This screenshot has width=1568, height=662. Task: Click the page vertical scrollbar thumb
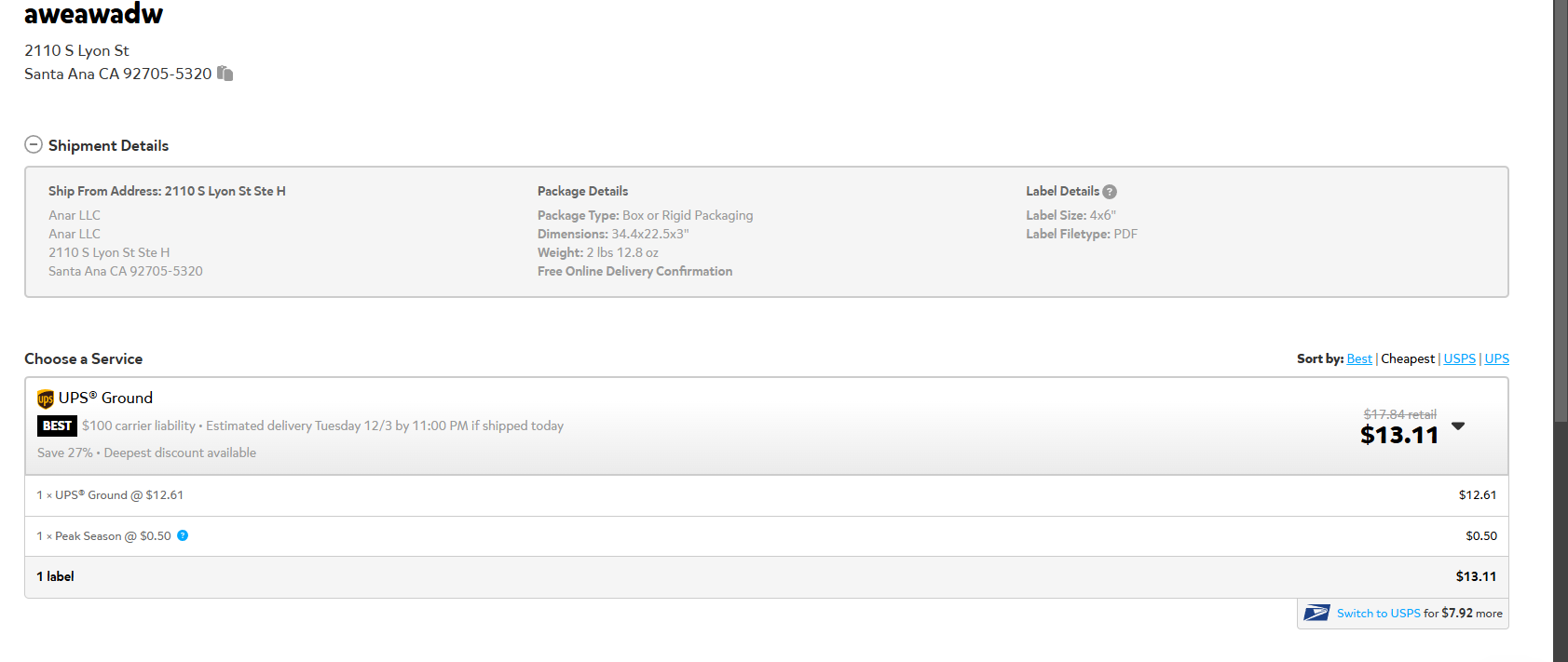(x=1561, y=211)
